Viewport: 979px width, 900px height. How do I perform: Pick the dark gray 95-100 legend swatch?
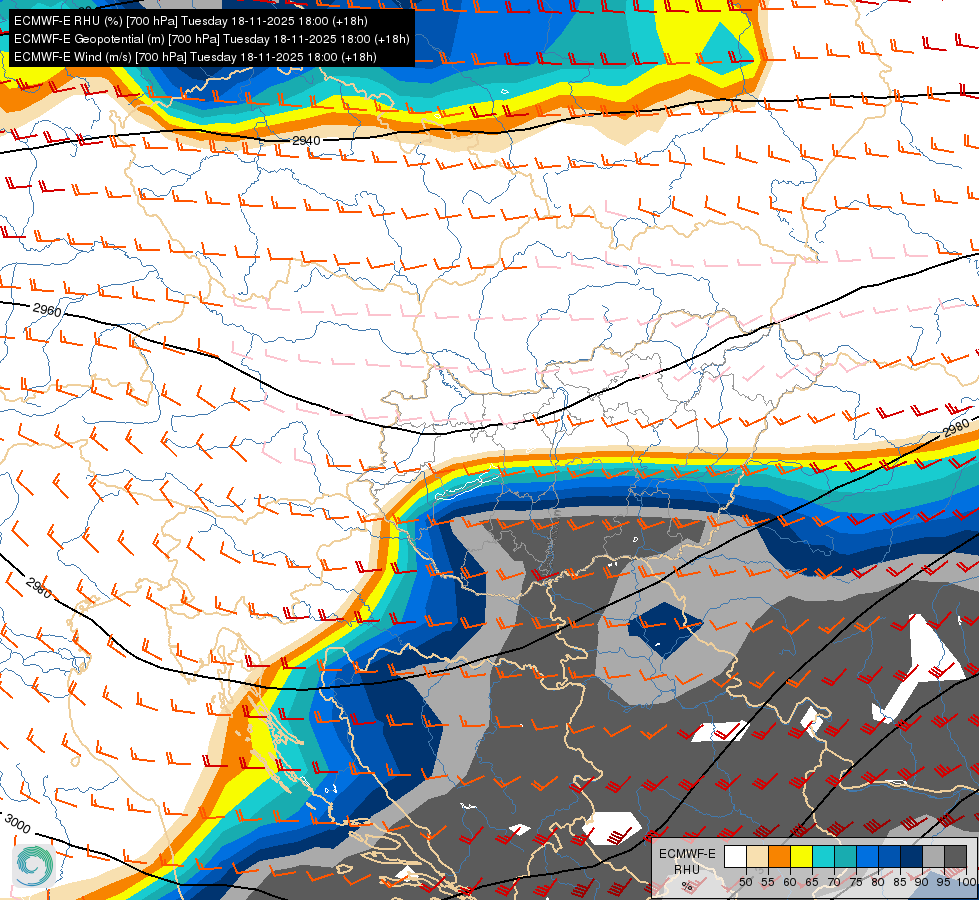click(x=955, y=856)
